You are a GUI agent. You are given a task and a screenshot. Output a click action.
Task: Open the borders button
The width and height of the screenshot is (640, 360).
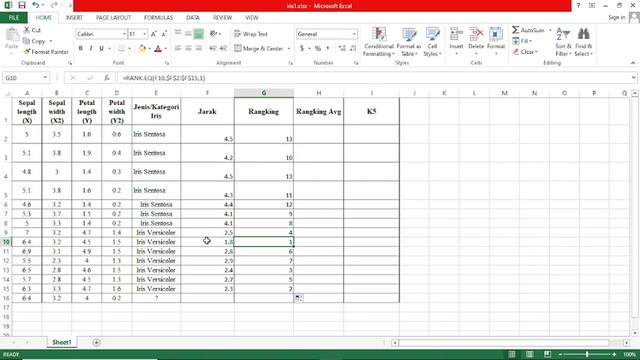tap(122, 49)
